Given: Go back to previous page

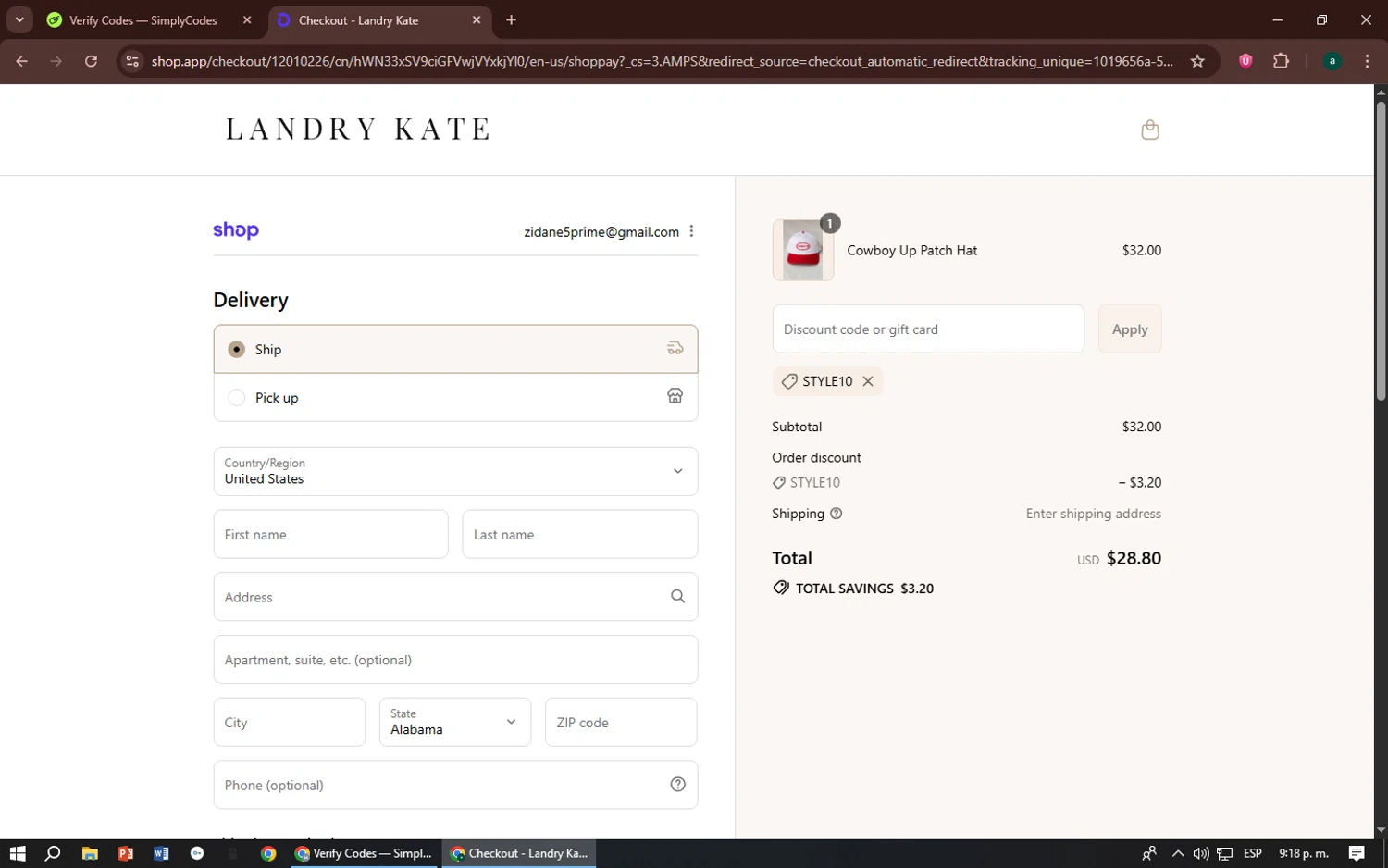Looking at the screenshot, I should [x=22, y=61].
